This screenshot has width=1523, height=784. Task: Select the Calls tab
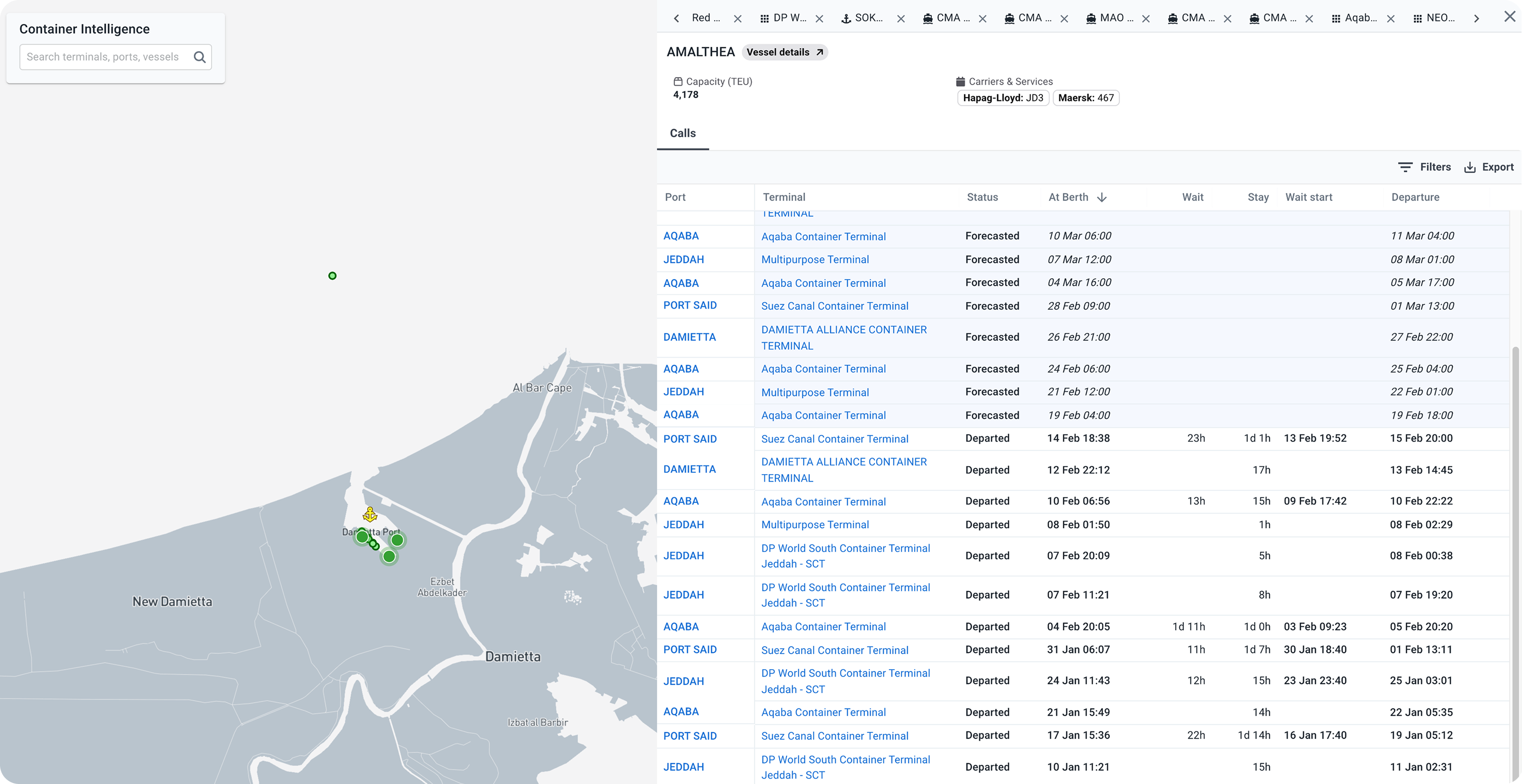coord(682,133)
